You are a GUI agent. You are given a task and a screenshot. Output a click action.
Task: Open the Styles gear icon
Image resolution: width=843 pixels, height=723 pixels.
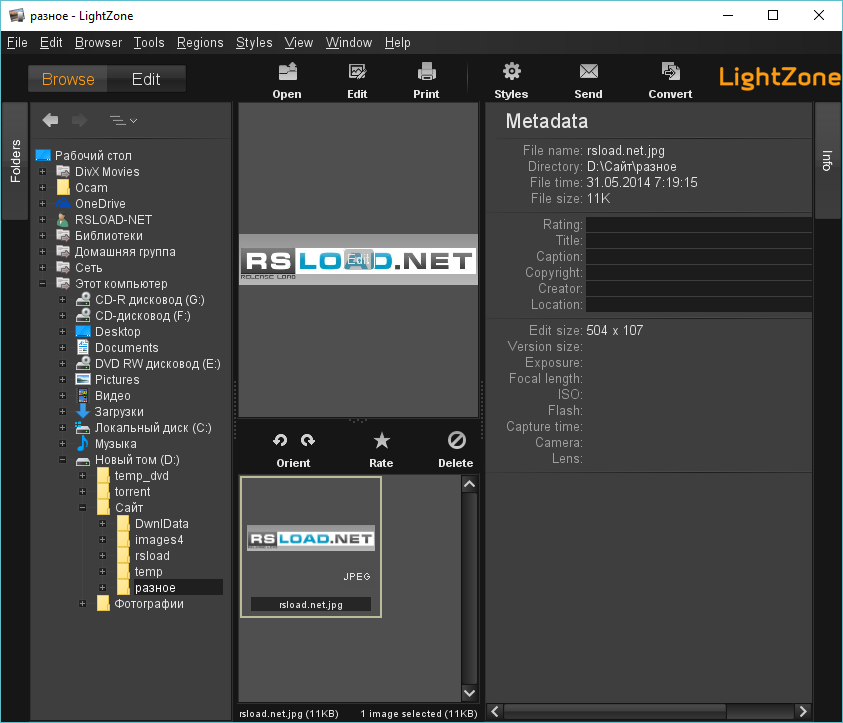pos(511,81)
